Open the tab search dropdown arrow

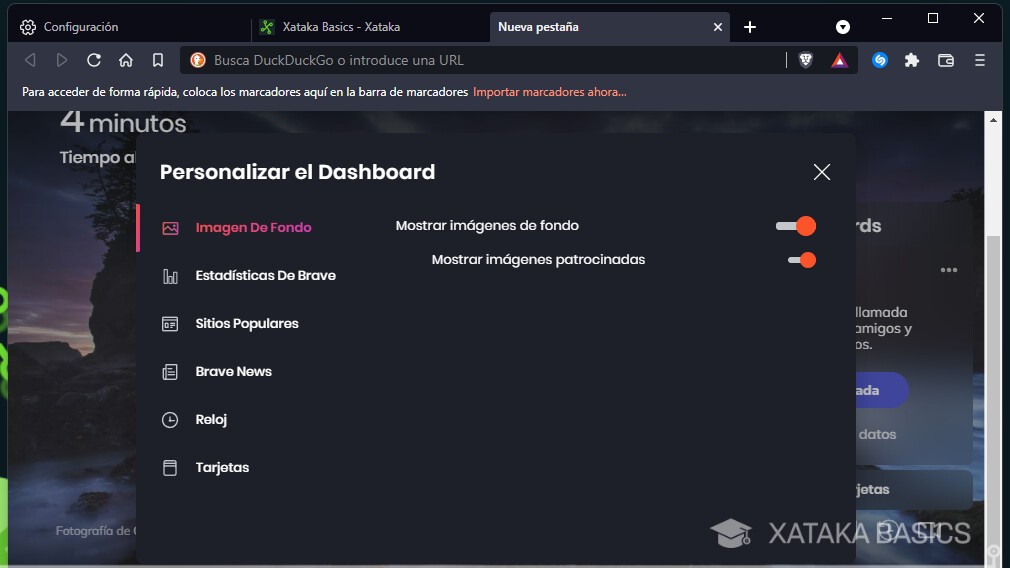tap(843, 27)
